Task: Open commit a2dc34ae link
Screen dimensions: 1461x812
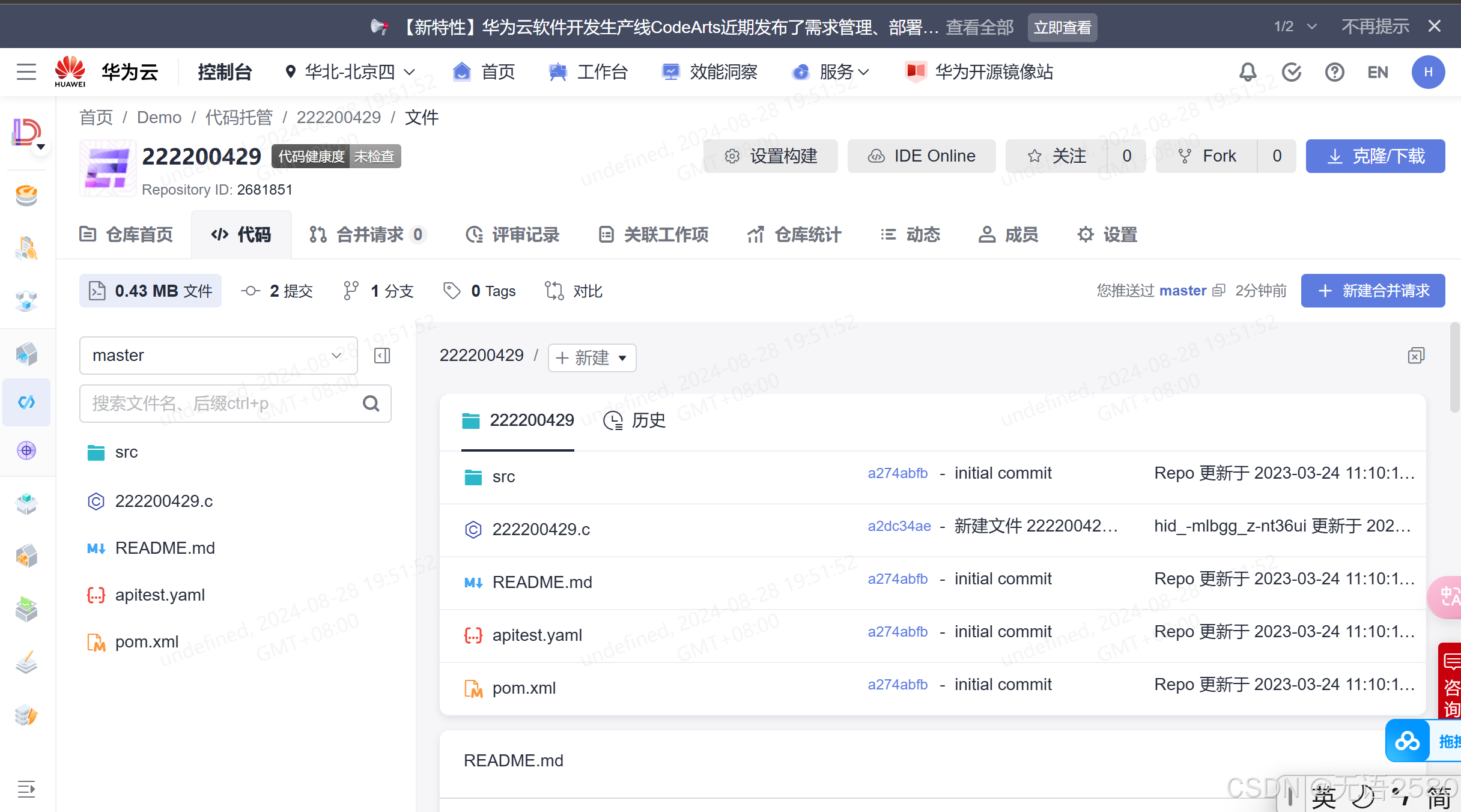Action: coord(899,526)
